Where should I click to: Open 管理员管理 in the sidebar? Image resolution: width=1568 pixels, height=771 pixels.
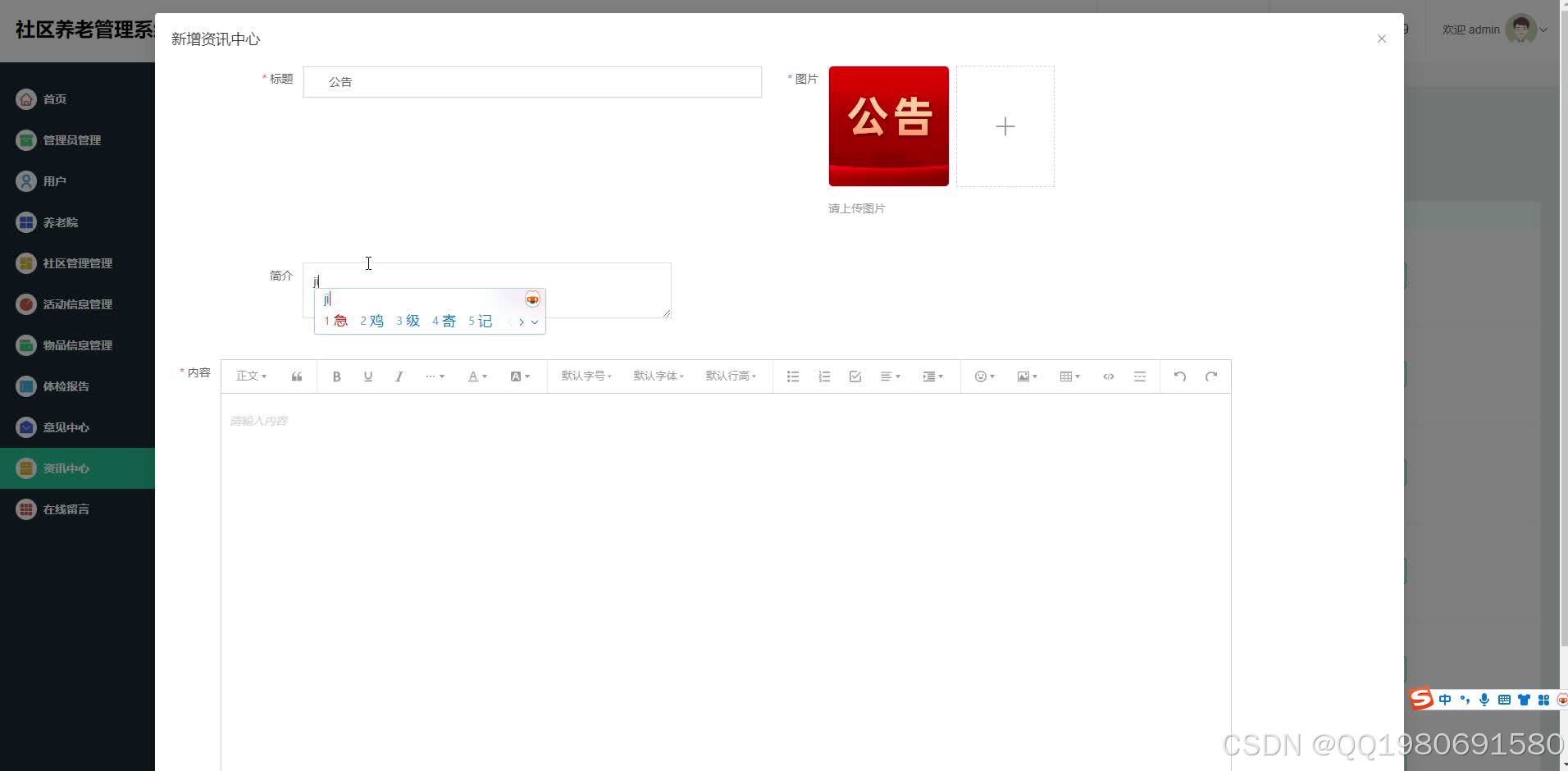pos(77,140)
